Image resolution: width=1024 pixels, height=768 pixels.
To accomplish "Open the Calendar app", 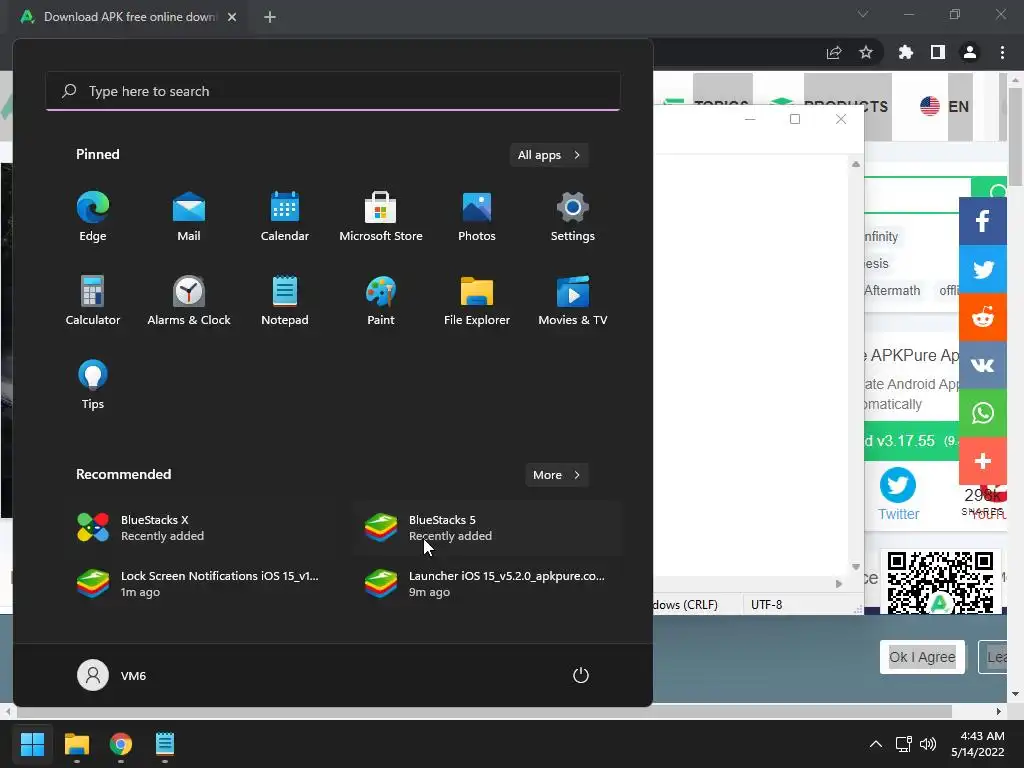I will point(285,217).
